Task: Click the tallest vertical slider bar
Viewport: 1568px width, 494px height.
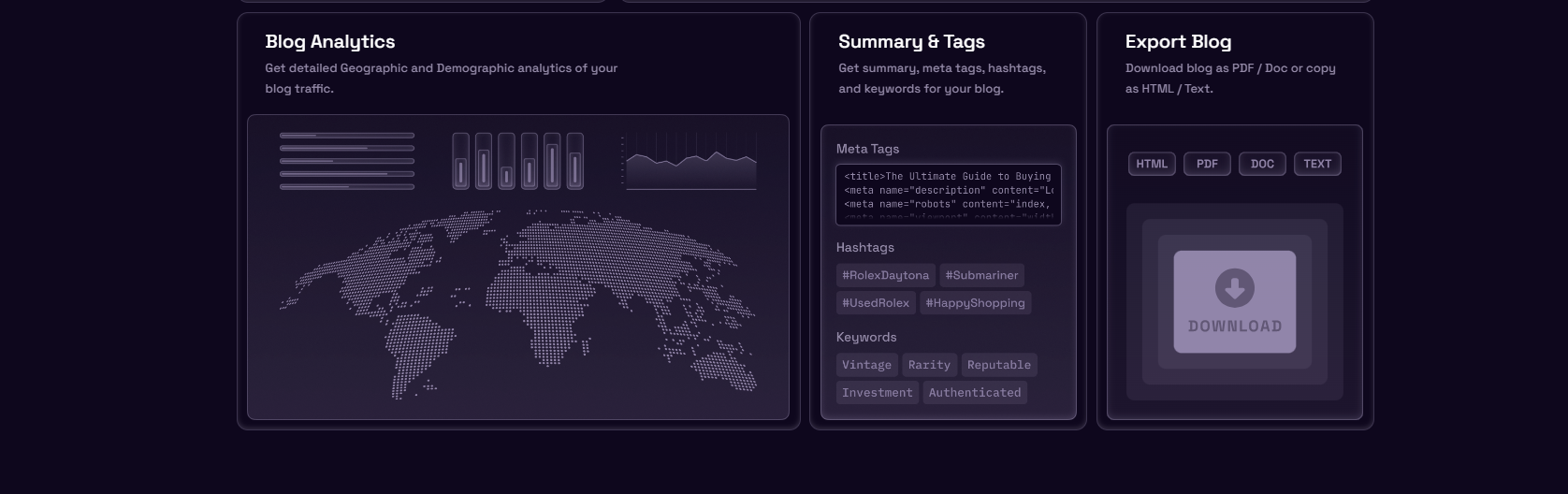Action: click(x=552, y=161)
